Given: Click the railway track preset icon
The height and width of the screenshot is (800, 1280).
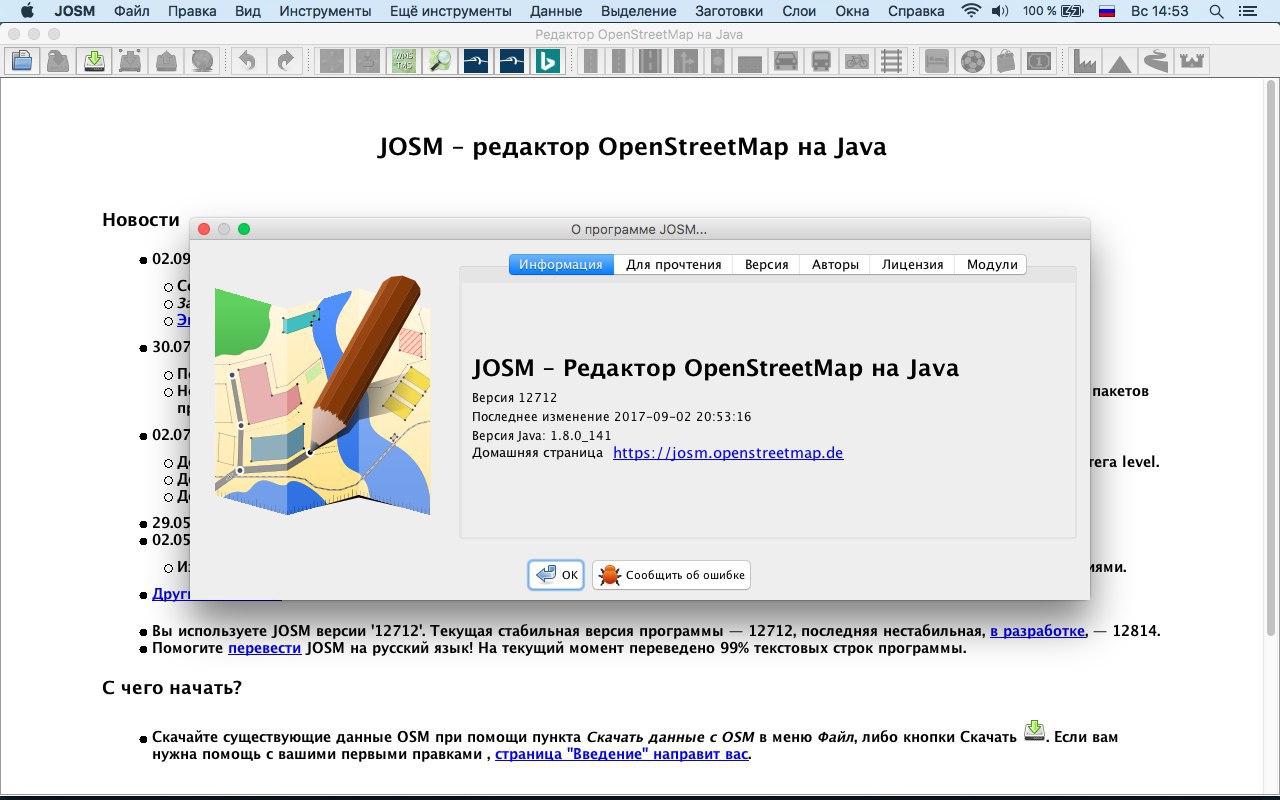Looking at the screenshot, I should tap(891, 60).
